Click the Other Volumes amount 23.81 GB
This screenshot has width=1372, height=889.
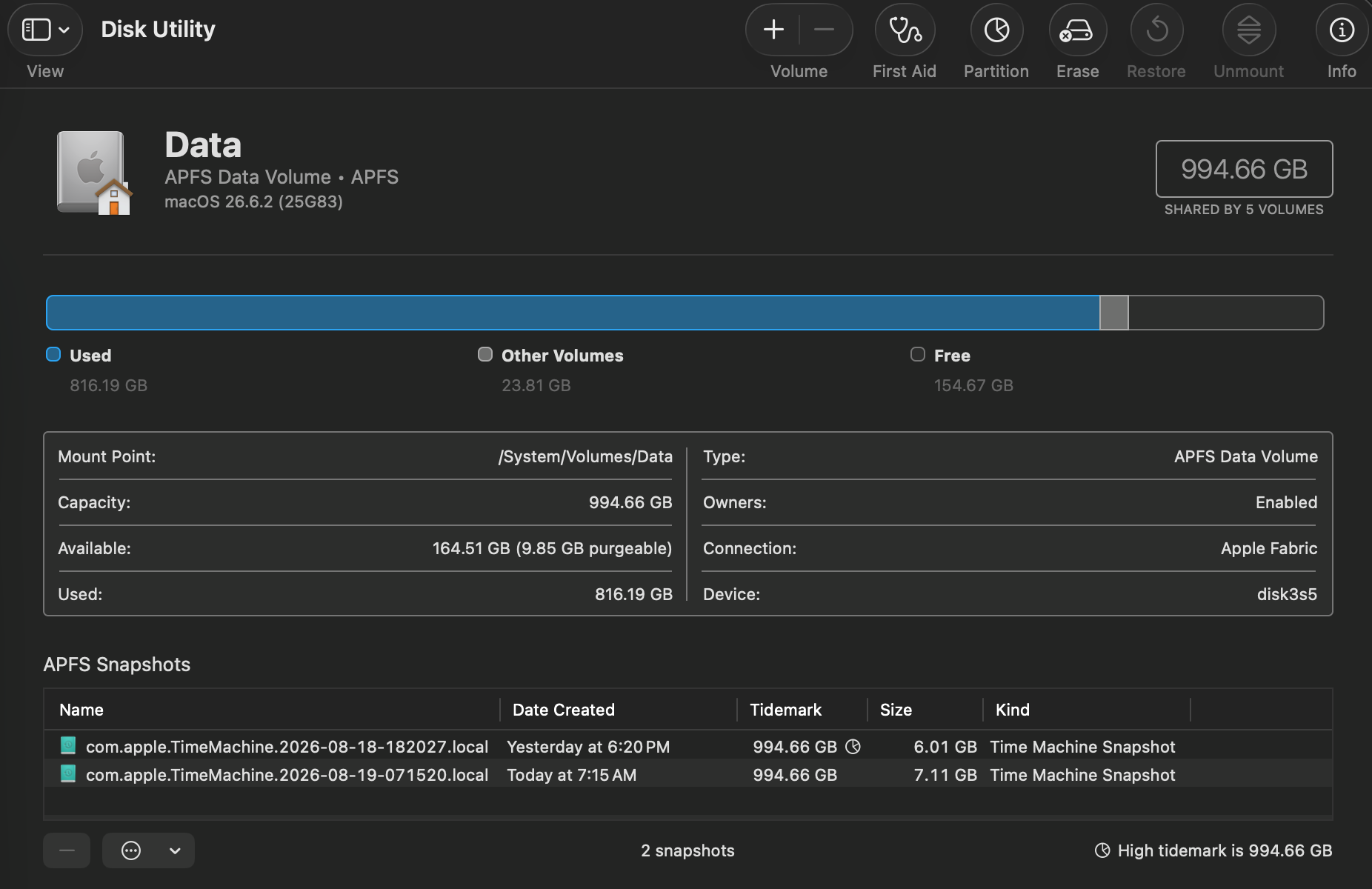536,385
